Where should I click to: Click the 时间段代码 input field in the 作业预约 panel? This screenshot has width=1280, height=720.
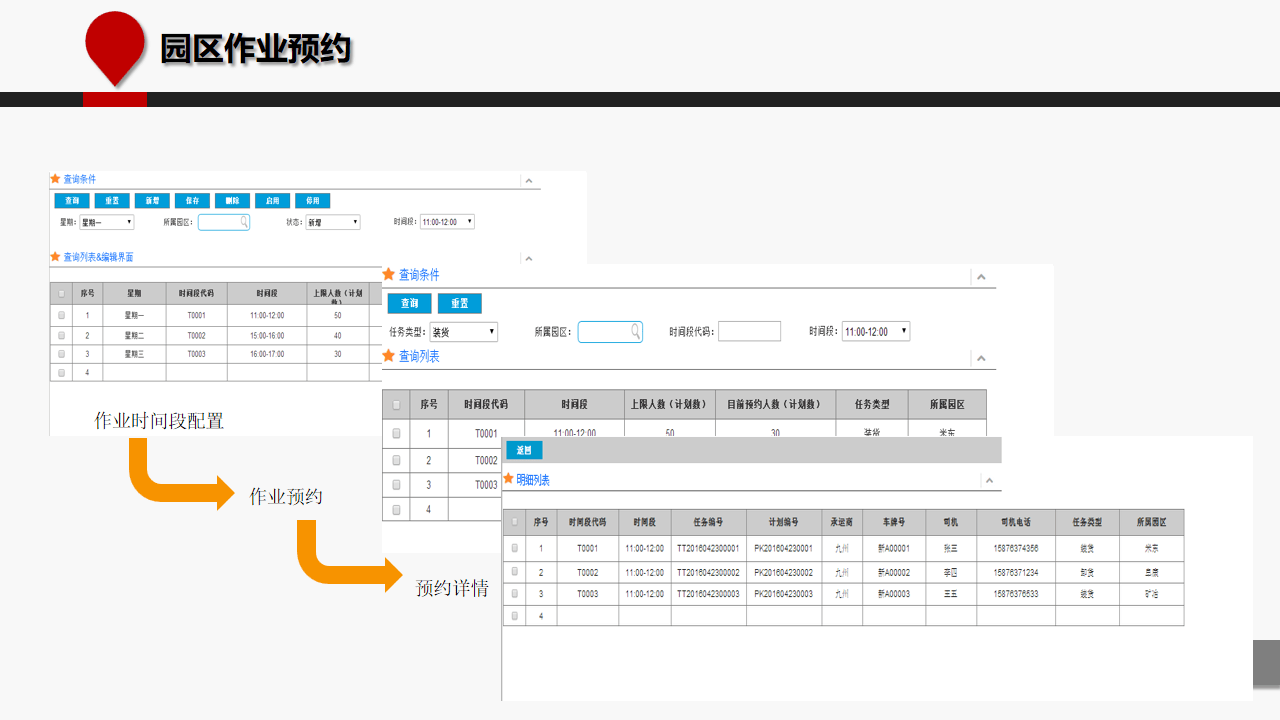(x=749, y=331)
